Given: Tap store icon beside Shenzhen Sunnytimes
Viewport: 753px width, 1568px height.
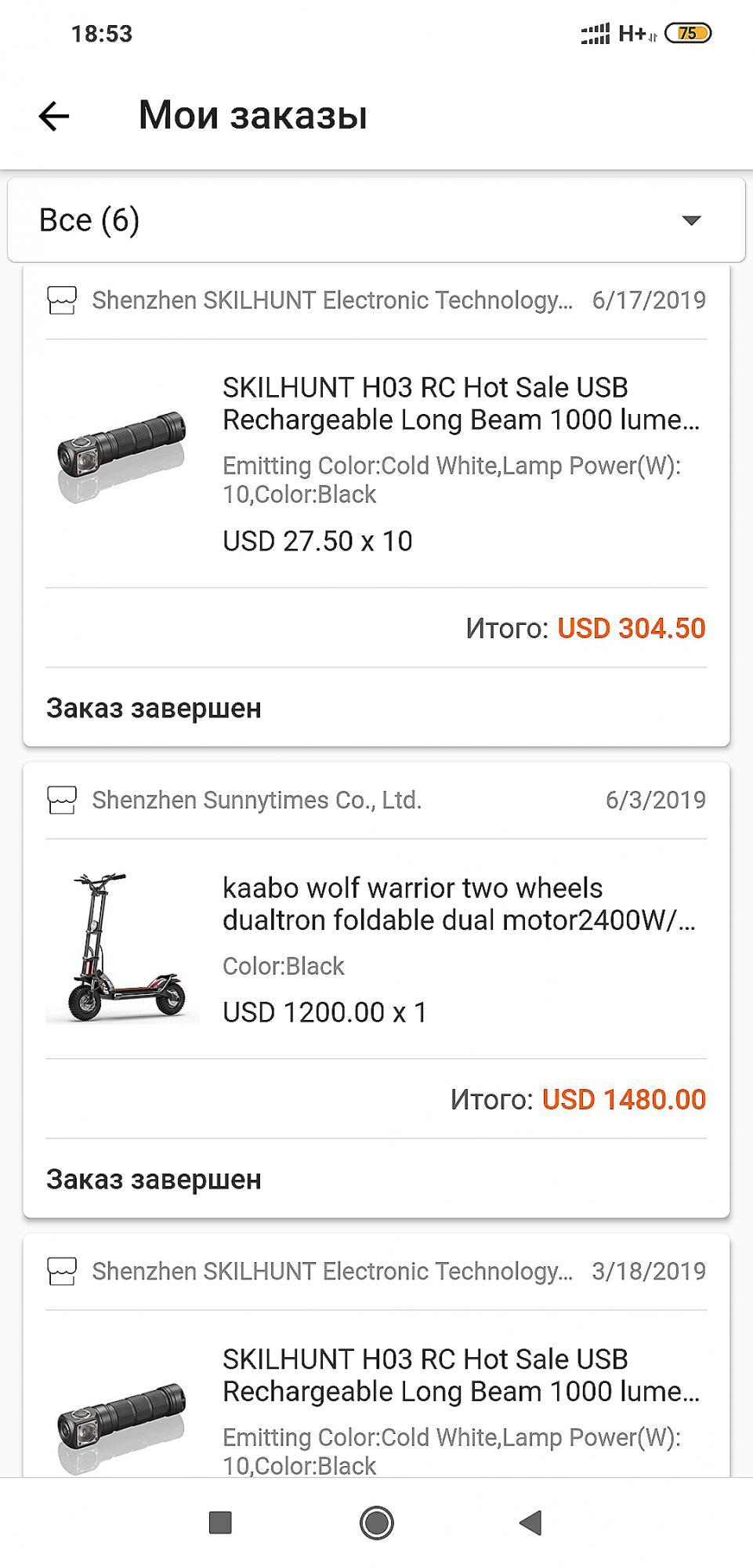Looking at the screenshot, I should tap(62, 800).
